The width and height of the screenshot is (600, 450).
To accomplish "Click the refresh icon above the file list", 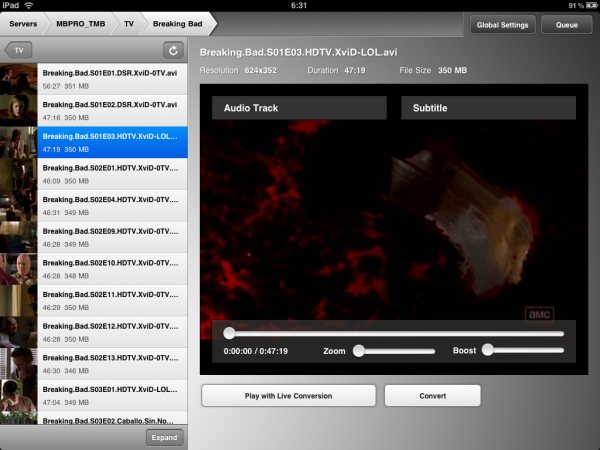I will pyautogui.click(x=173, y=51).
